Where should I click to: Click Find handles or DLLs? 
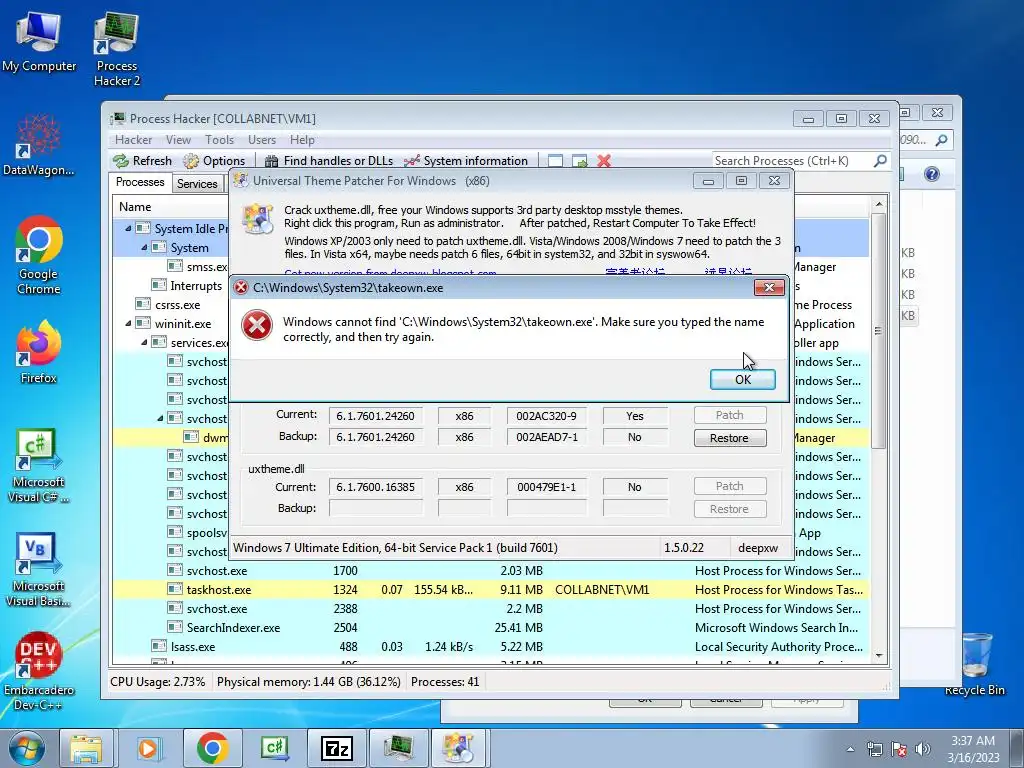coord(330,161)
